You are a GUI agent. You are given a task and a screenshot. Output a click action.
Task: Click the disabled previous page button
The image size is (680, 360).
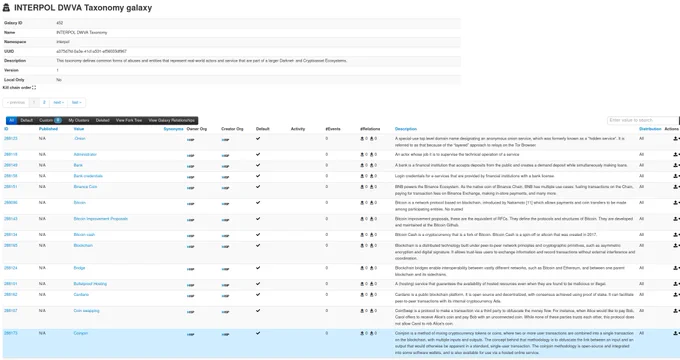[x=16, y=102]
